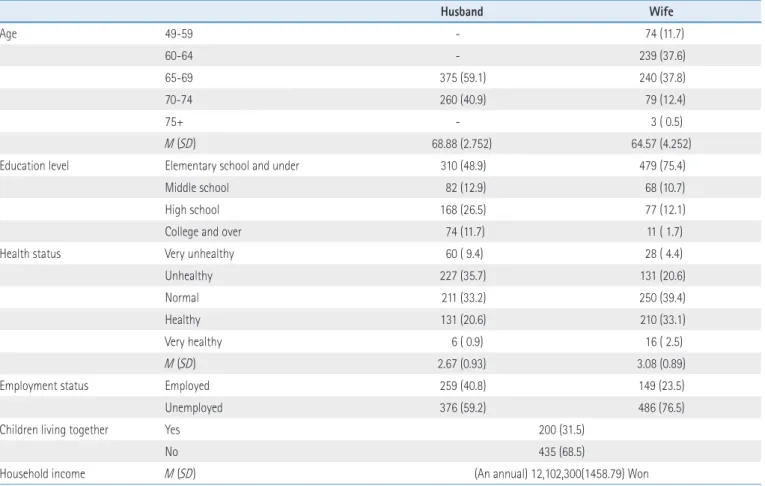Viewport: 765px width, 486px height.
Task: Click the 60-64 age range cell
Action: point(179,56)
